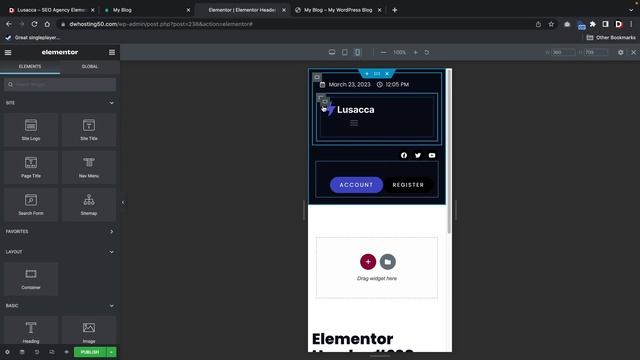
Task: Focus the Search Widget input field
Action: [60, 84]
